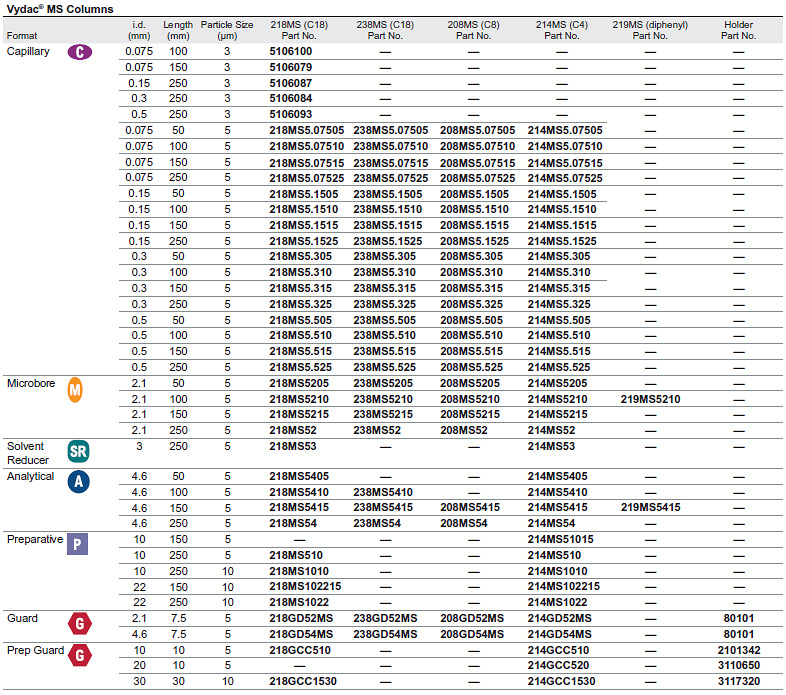
Task: Select part number 5106093
Action: click(291, 114)
